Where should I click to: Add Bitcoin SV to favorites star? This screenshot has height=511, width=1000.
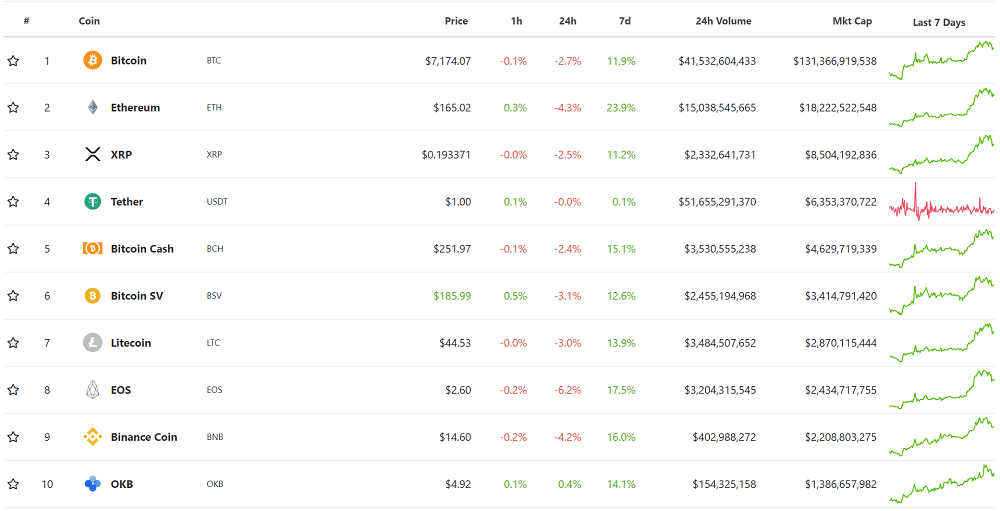click(x=13, y=296)
